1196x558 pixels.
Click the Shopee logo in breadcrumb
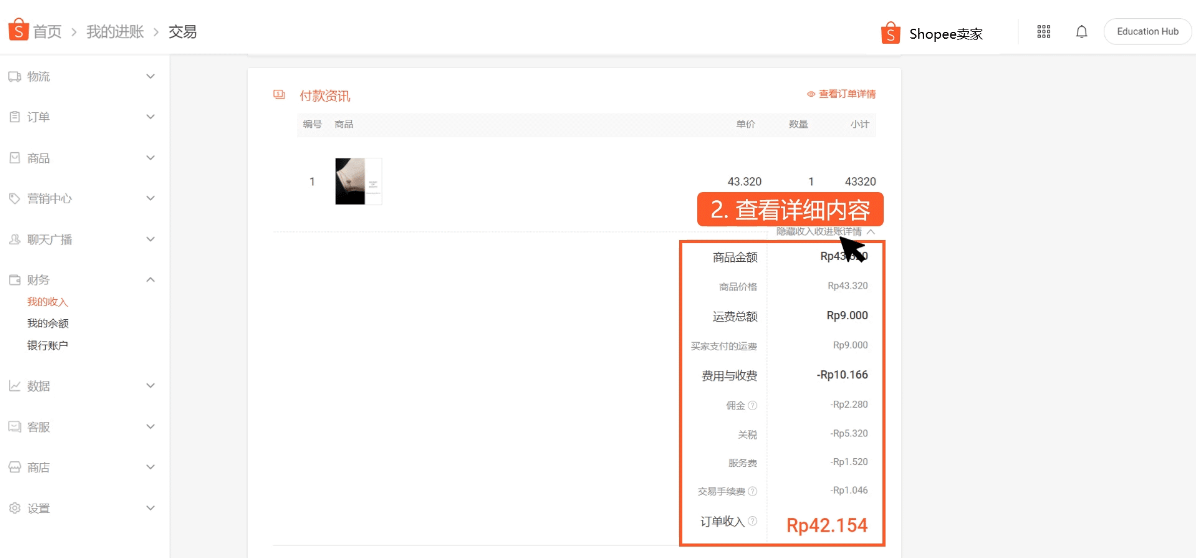tap(18, 31)
